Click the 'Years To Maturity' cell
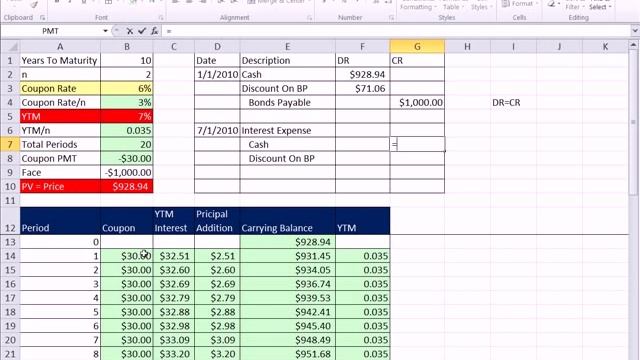The width and height of the screenshot is (640, 360). coord(60,60)
